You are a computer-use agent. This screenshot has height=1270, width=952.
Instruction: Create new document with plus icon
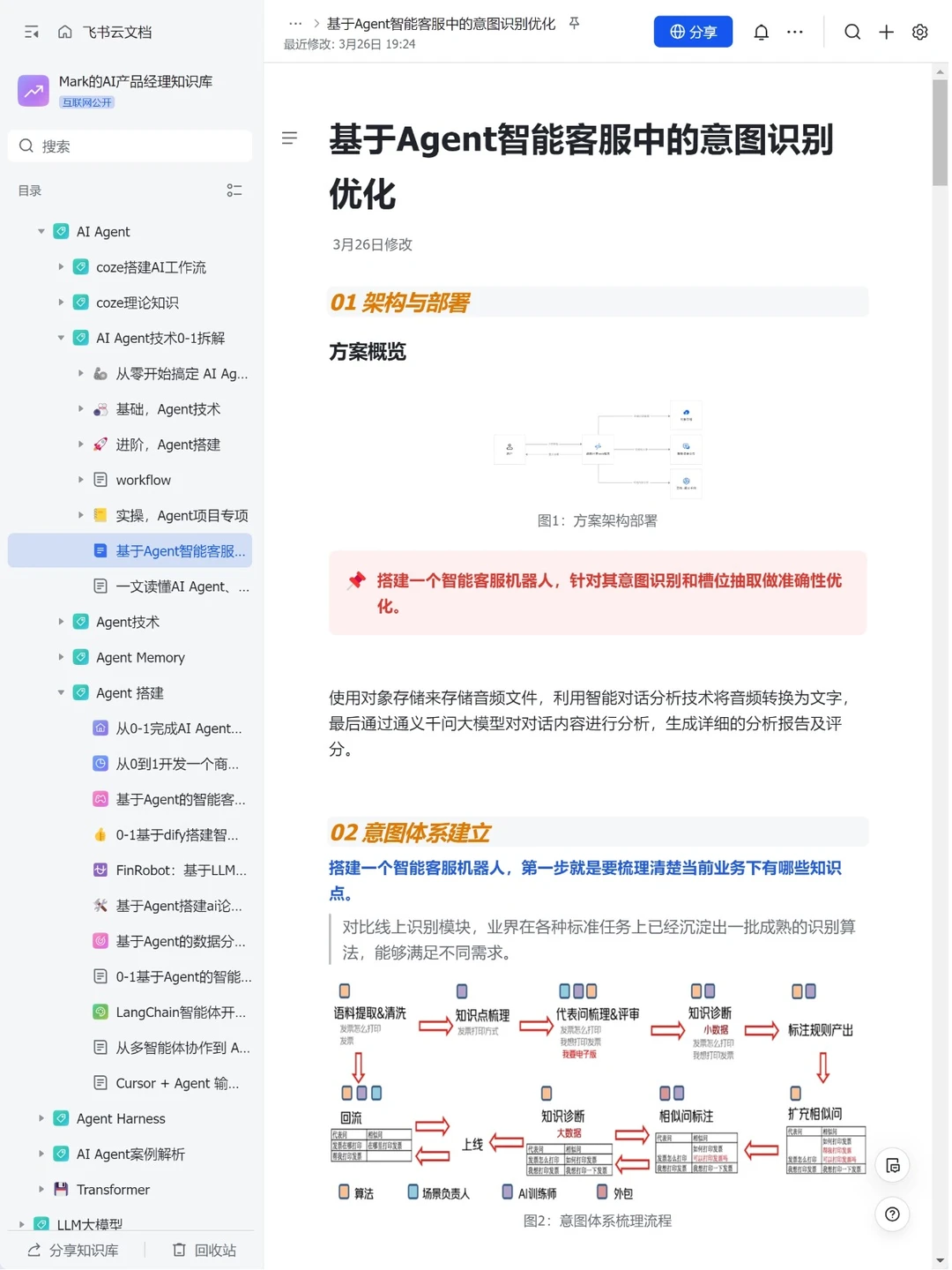pyautogui.click(x=887, y=33)
